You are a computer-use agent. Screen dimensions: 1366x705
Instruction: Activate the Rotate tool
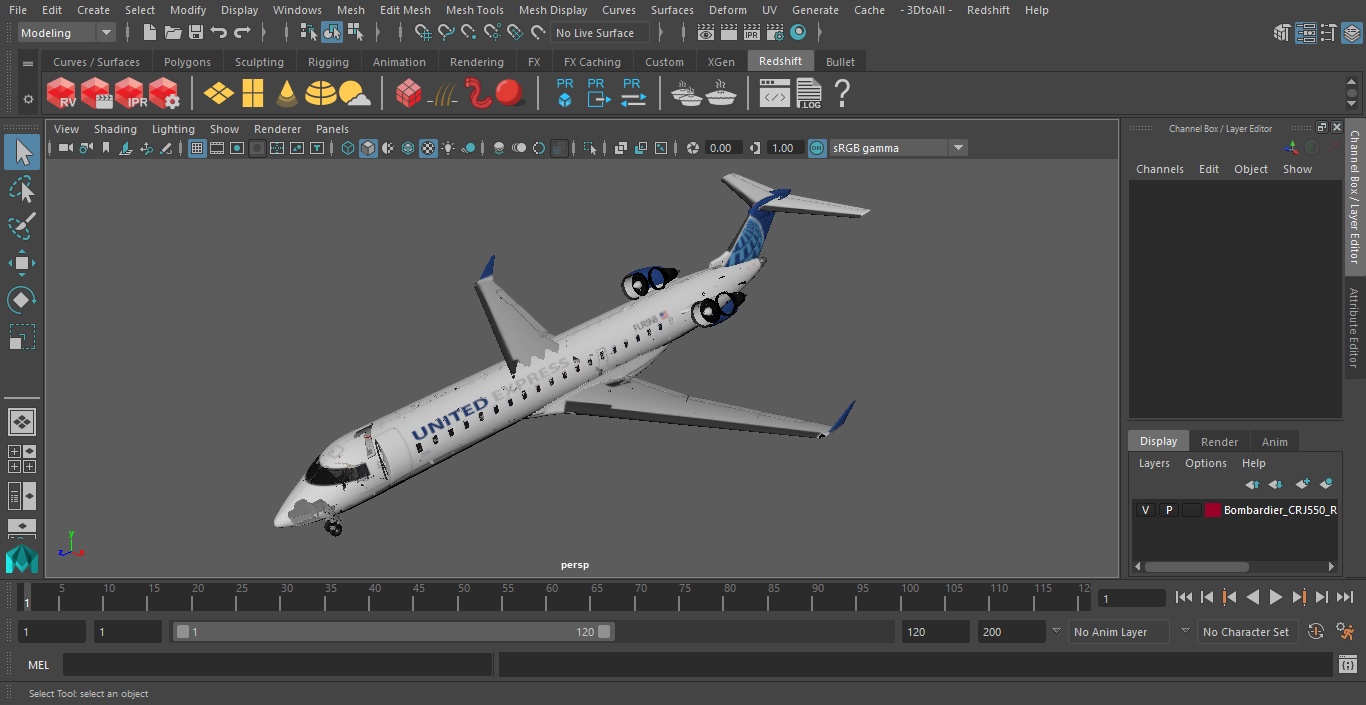(21, 300)
